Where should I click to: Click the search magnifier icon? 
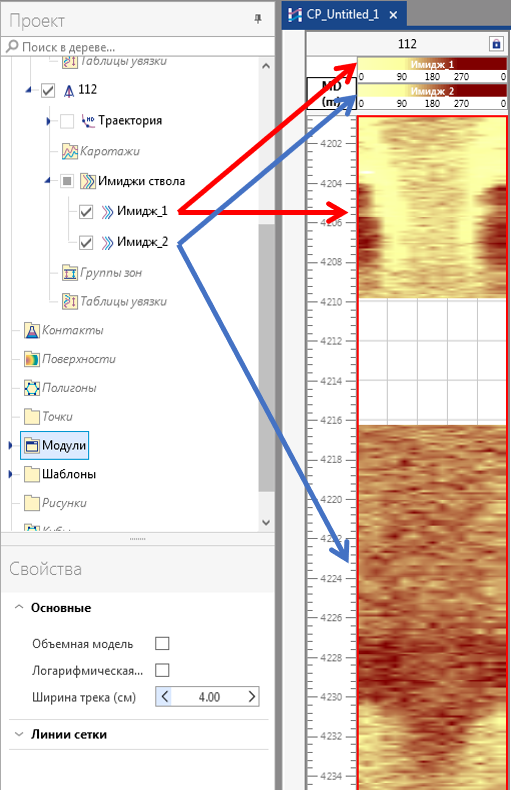(x=12, y=46)
